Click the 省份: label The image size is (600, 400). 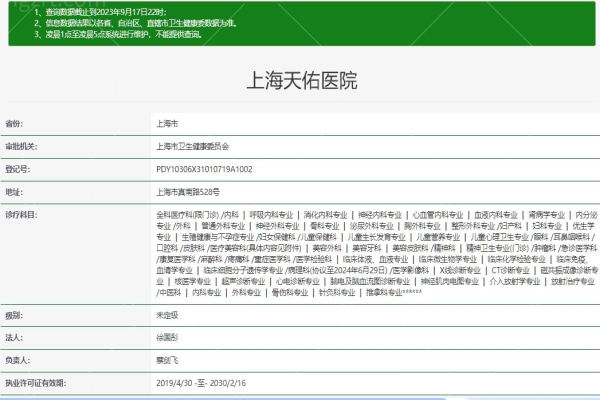click(14, 124)
